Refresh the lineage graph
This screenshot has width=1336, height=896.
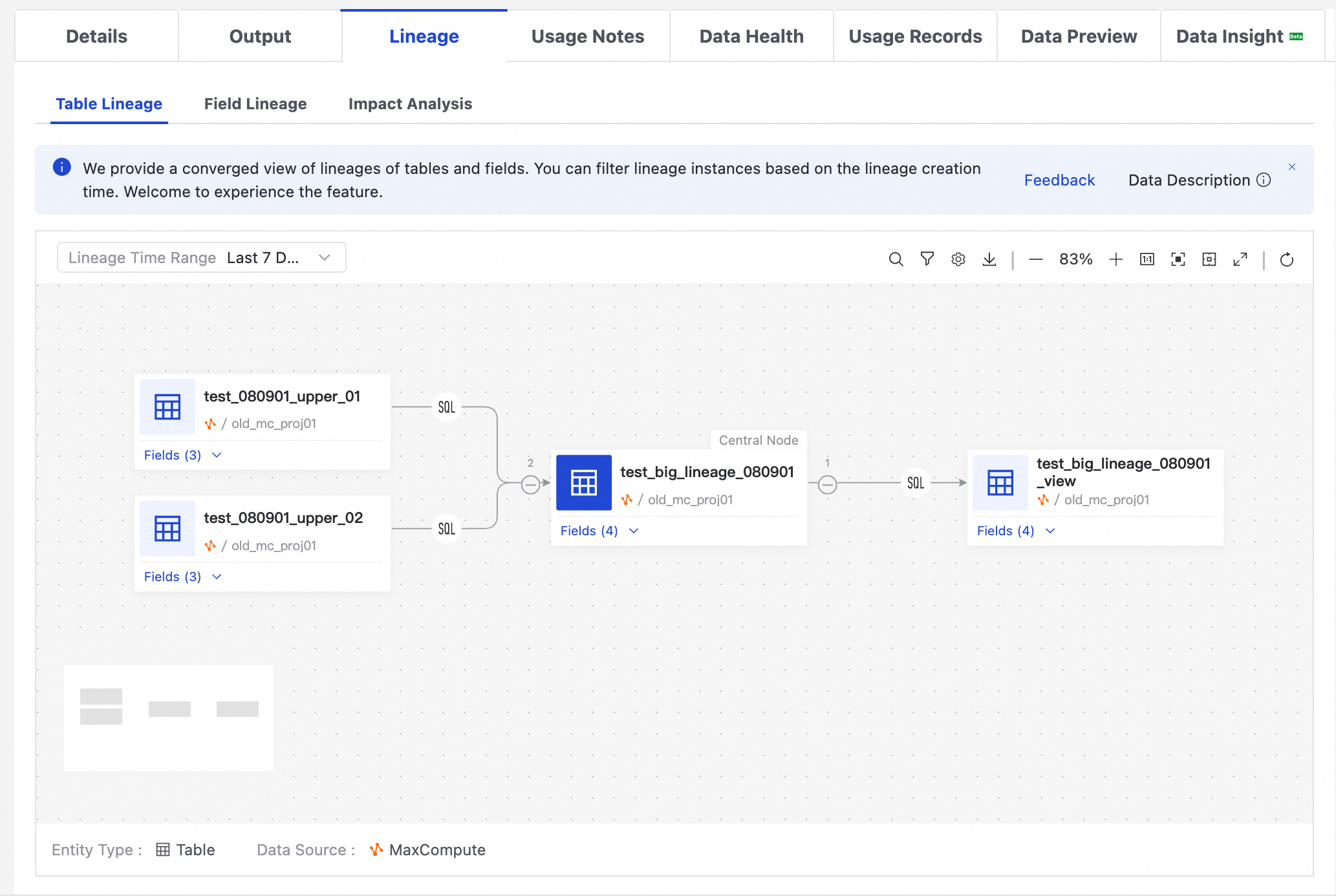pos(1286,259)
